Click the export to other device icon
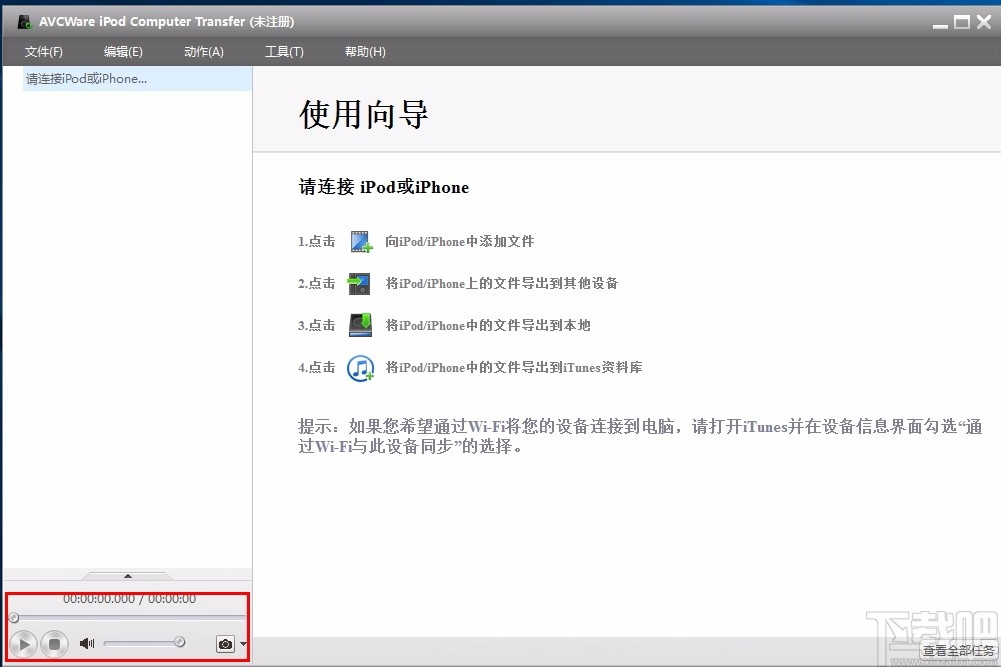Viewport: 1001px width, 667px height. coord(360,283)
